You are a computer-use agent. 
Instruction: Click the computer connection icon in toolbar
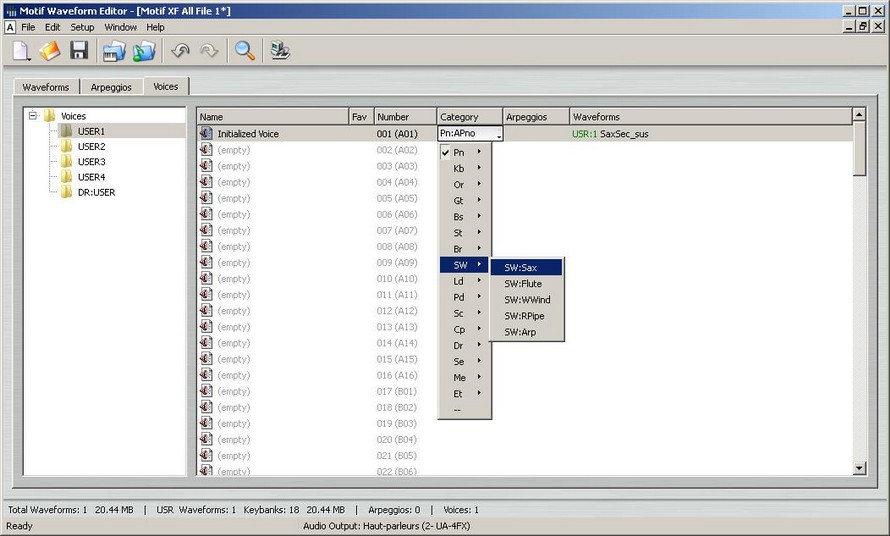280,51
